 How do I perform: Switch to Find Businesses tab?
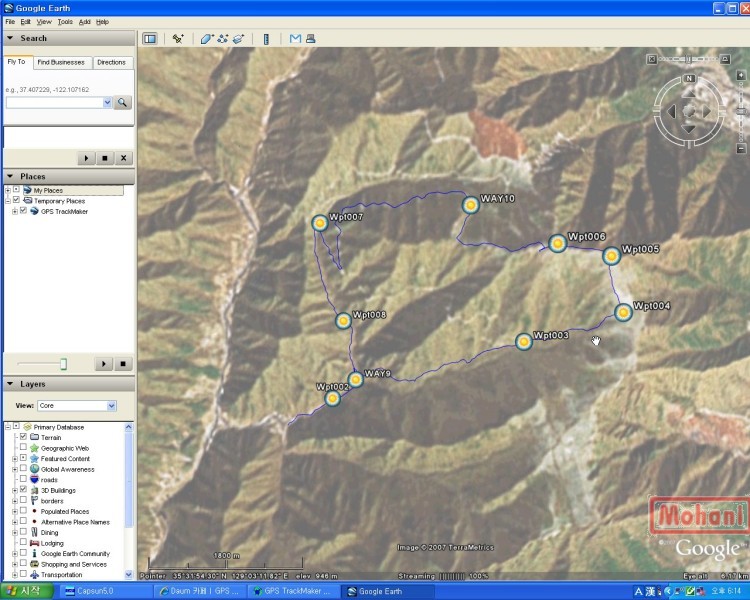(x=61, y=62)
